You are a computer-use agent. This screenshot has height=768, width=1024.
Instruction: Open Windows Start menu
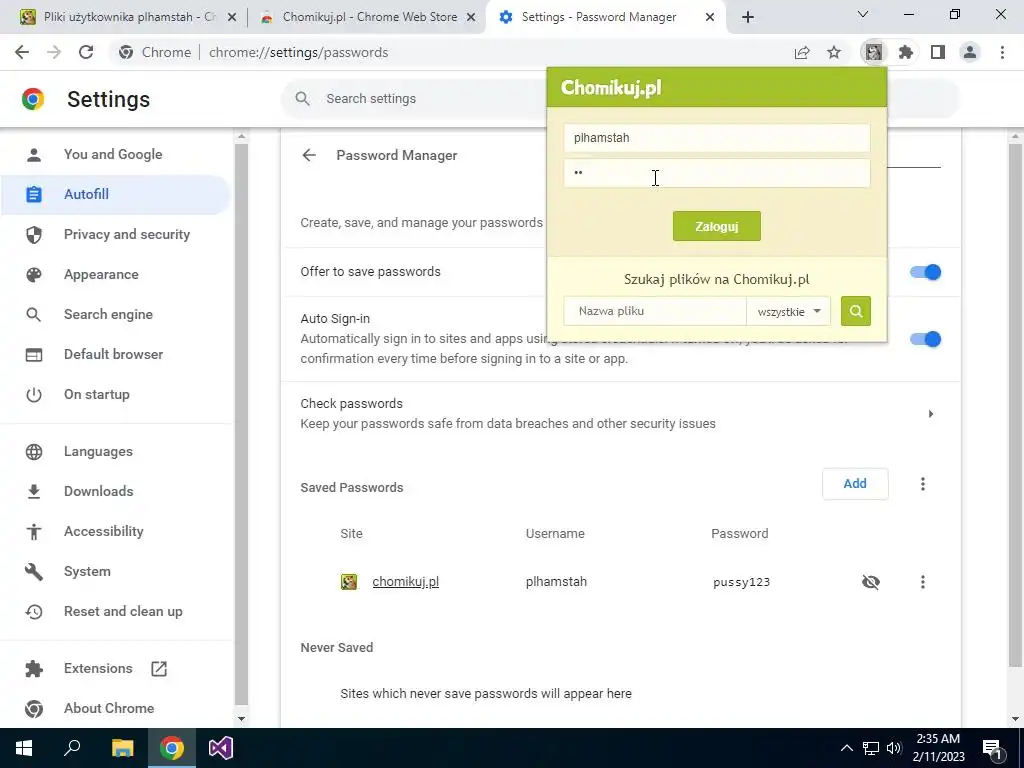24,748
